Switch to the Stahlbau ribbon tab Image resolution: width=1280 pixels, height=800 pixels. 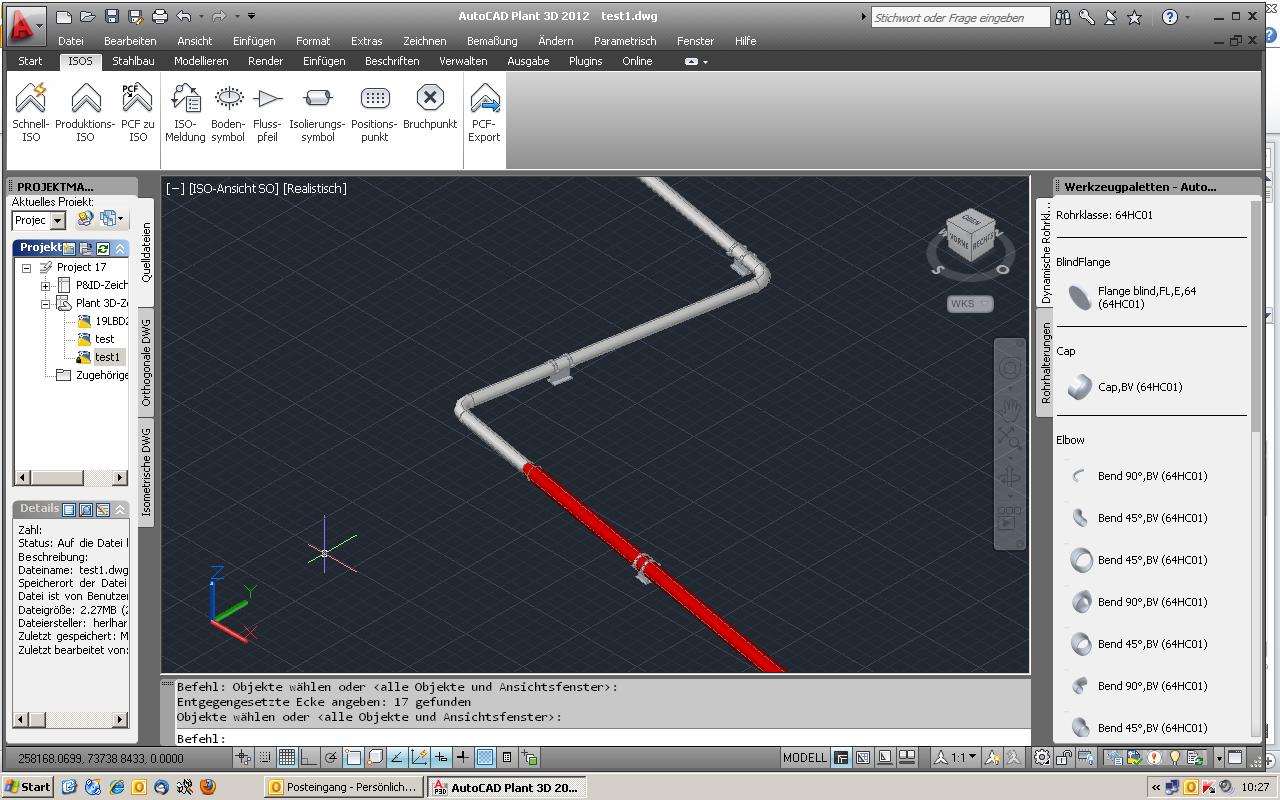pyautogui.click(x=133, y=61)
